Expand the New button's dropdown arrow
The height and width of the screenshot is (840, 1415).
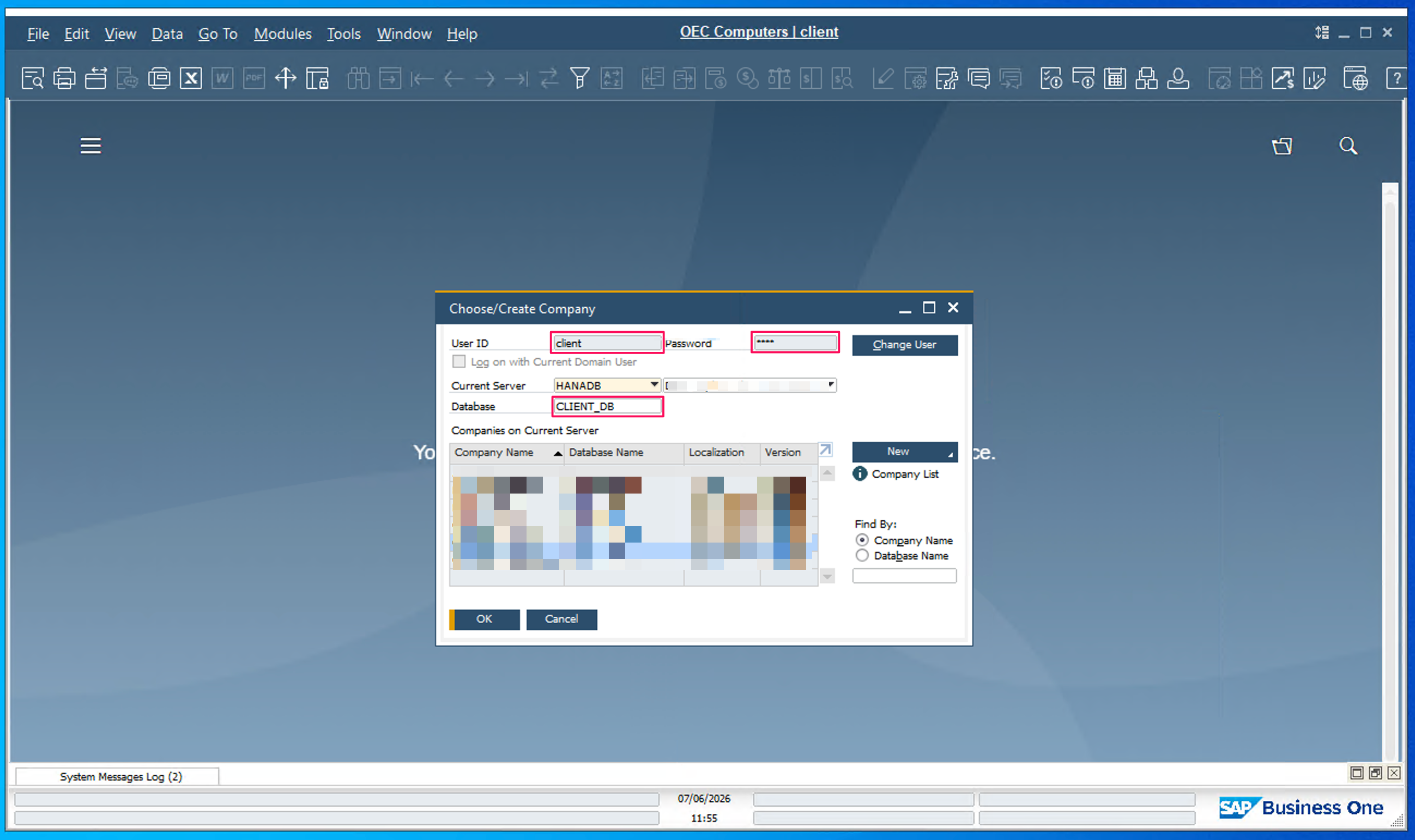tap(950, 454)
